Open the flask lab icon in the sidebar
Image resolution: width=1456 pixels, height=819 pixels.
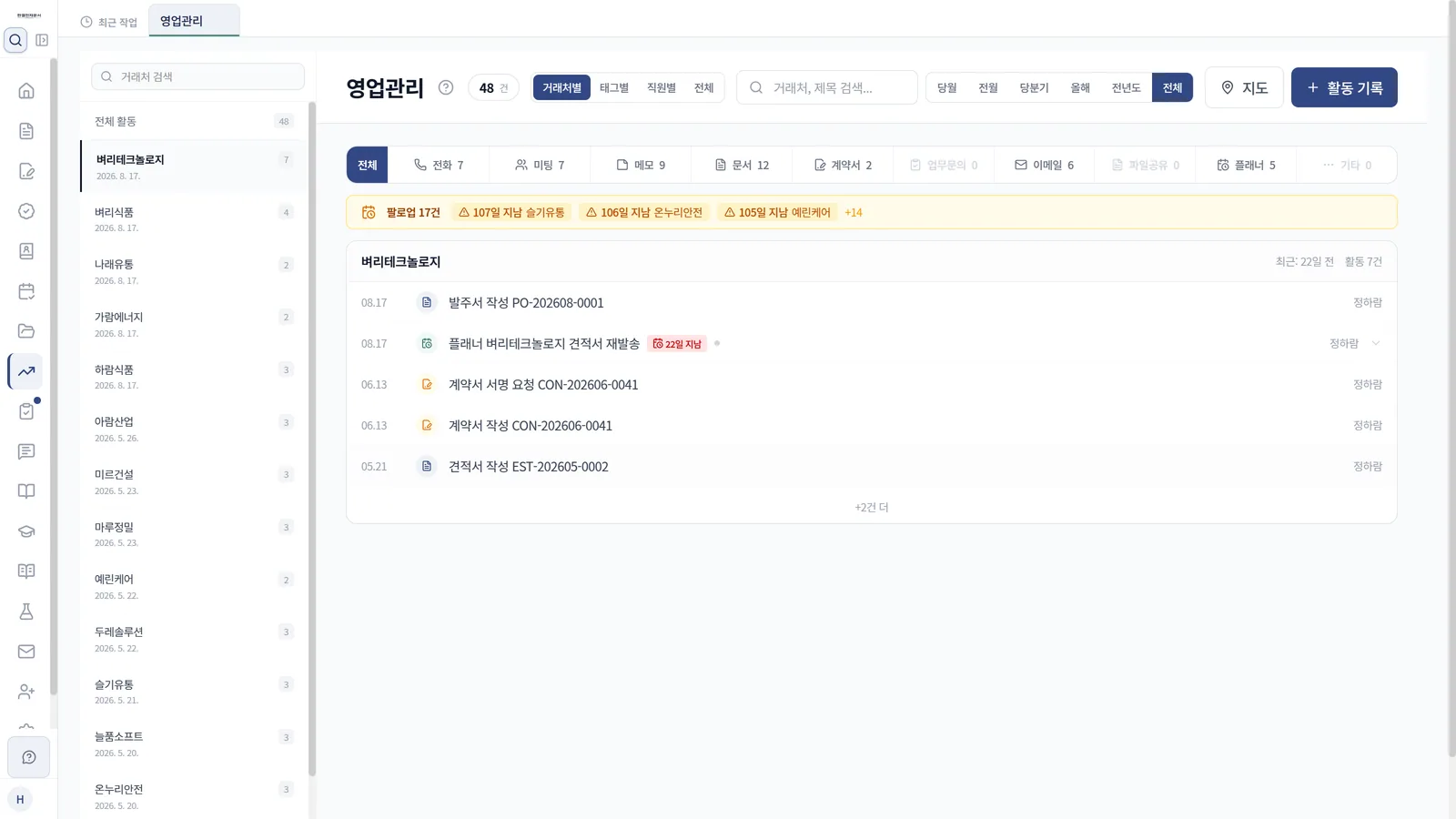click(x=26, y=612)
